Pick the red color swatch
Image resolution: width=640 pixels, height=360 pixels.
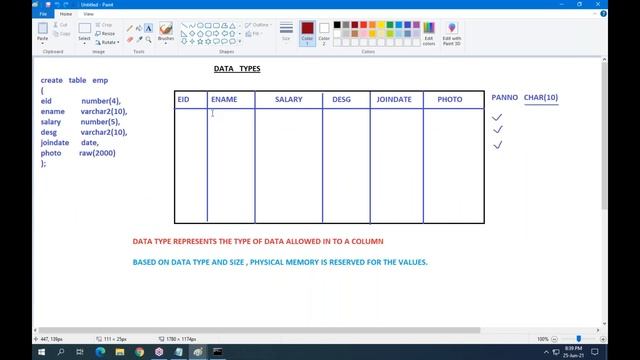coord(364,25)
